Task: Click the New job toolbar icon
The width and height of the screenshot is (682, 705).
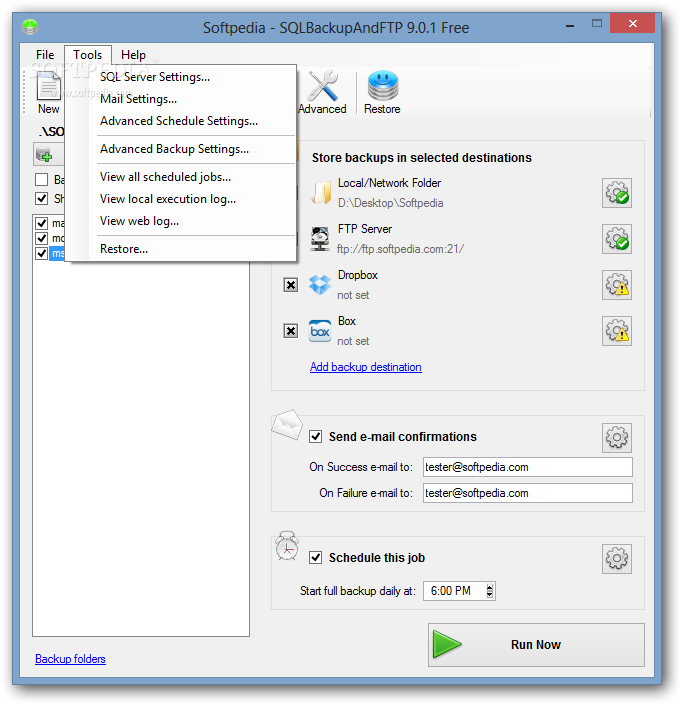Action: point(48,93)
